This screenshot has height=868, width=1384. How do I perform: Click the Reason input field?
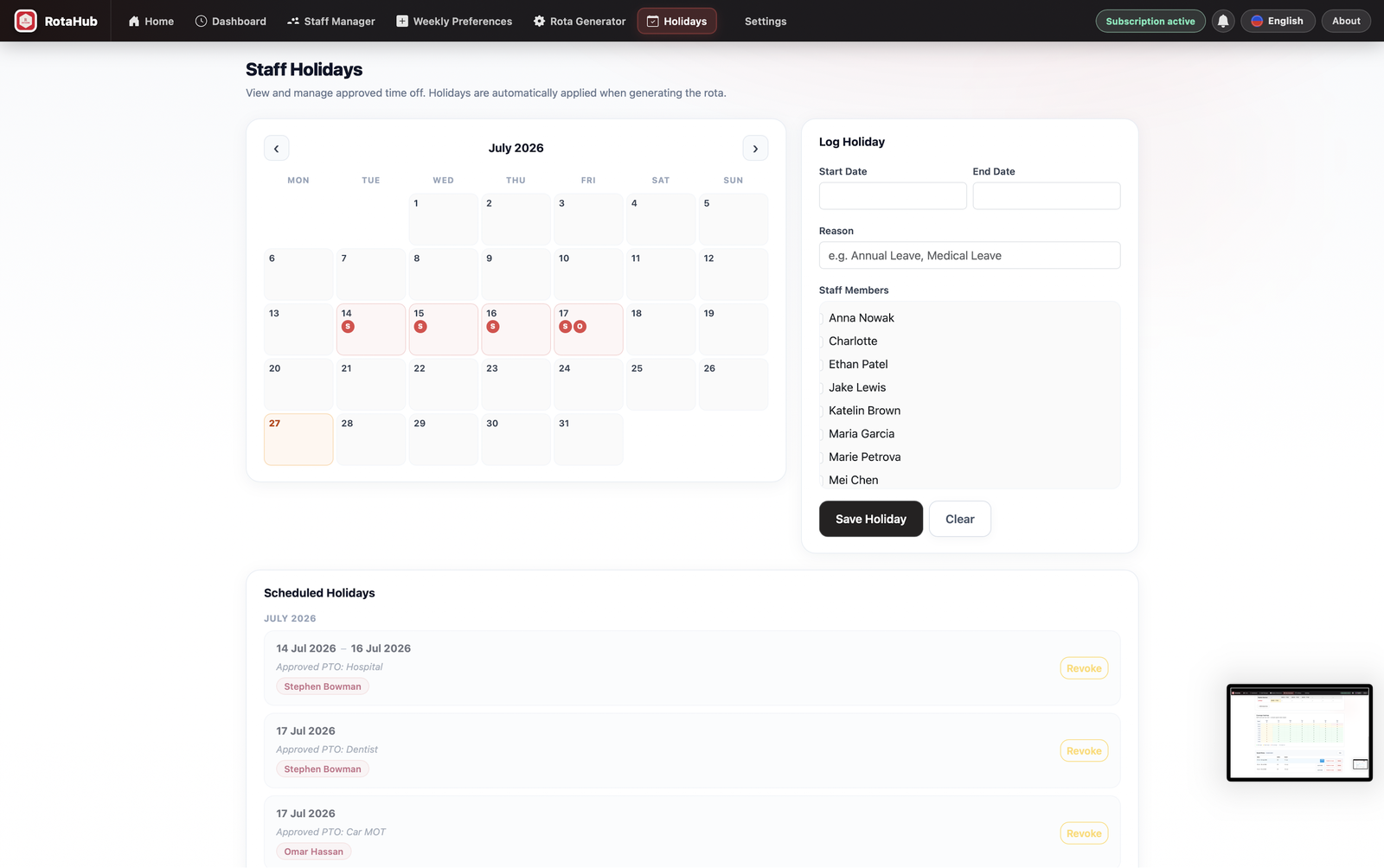click(x=970, y=255)
